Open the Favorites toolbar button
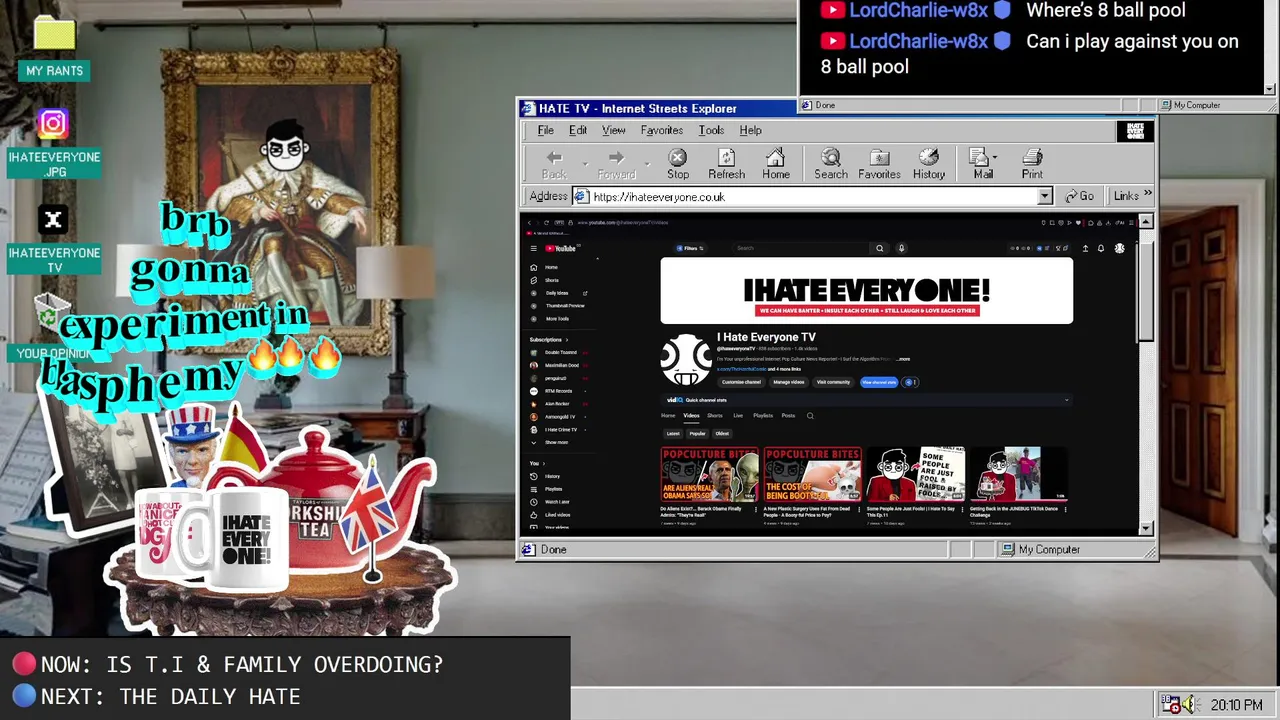The height and width of the screenshot is (720, 1280). coord(879,164)
